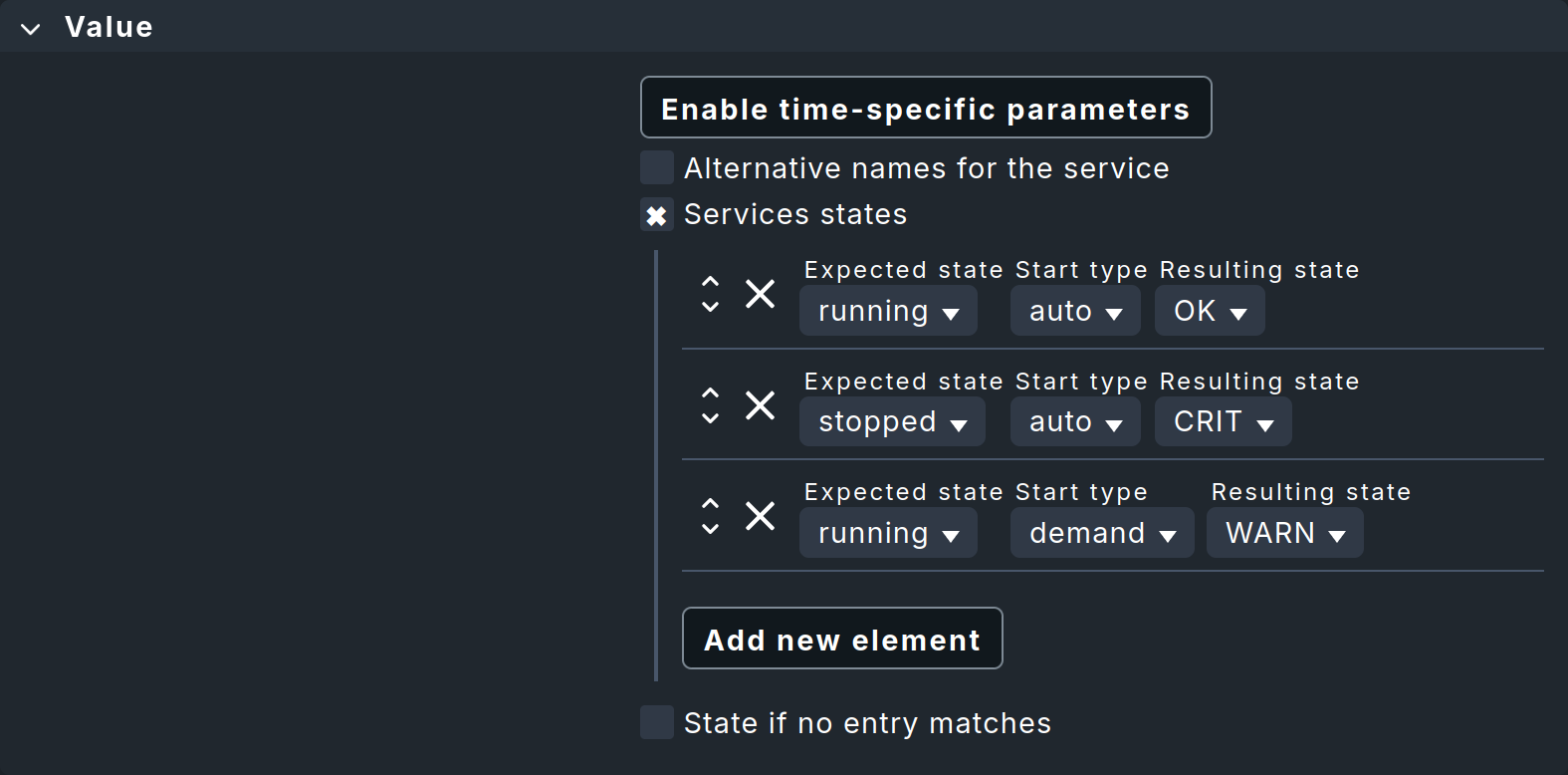Collapse the Value section
Viewport: 1568px width, 775px height.
coord(31,28)
